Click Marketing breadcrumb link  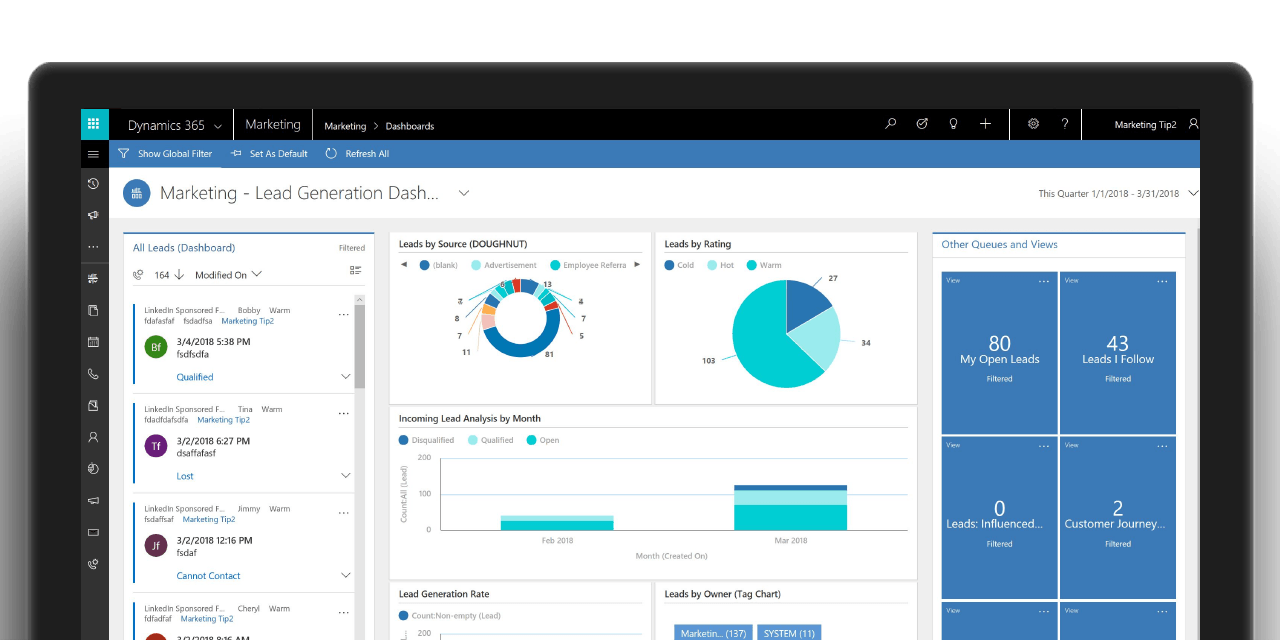point(345,126)
